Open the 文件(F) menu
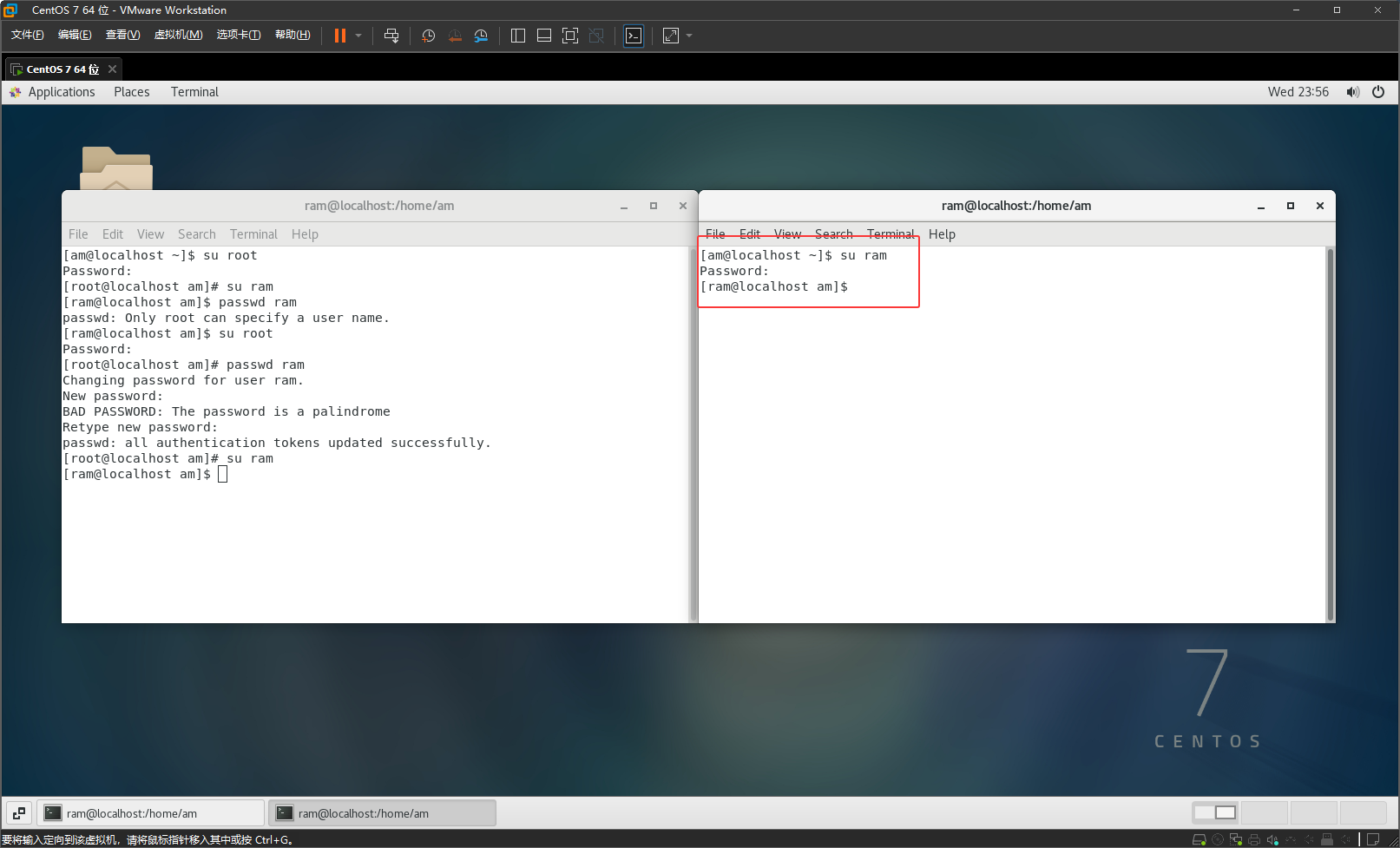The width and height of the screenshot is (1400, 848). tap(28, 35)
